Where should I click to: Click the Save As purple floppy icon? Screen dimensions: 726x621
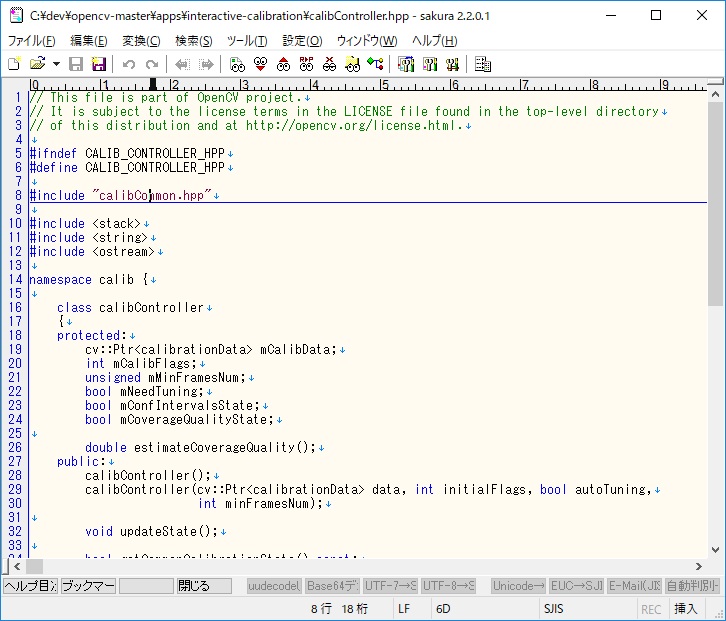pyautogui.click(x=98, y=64)
